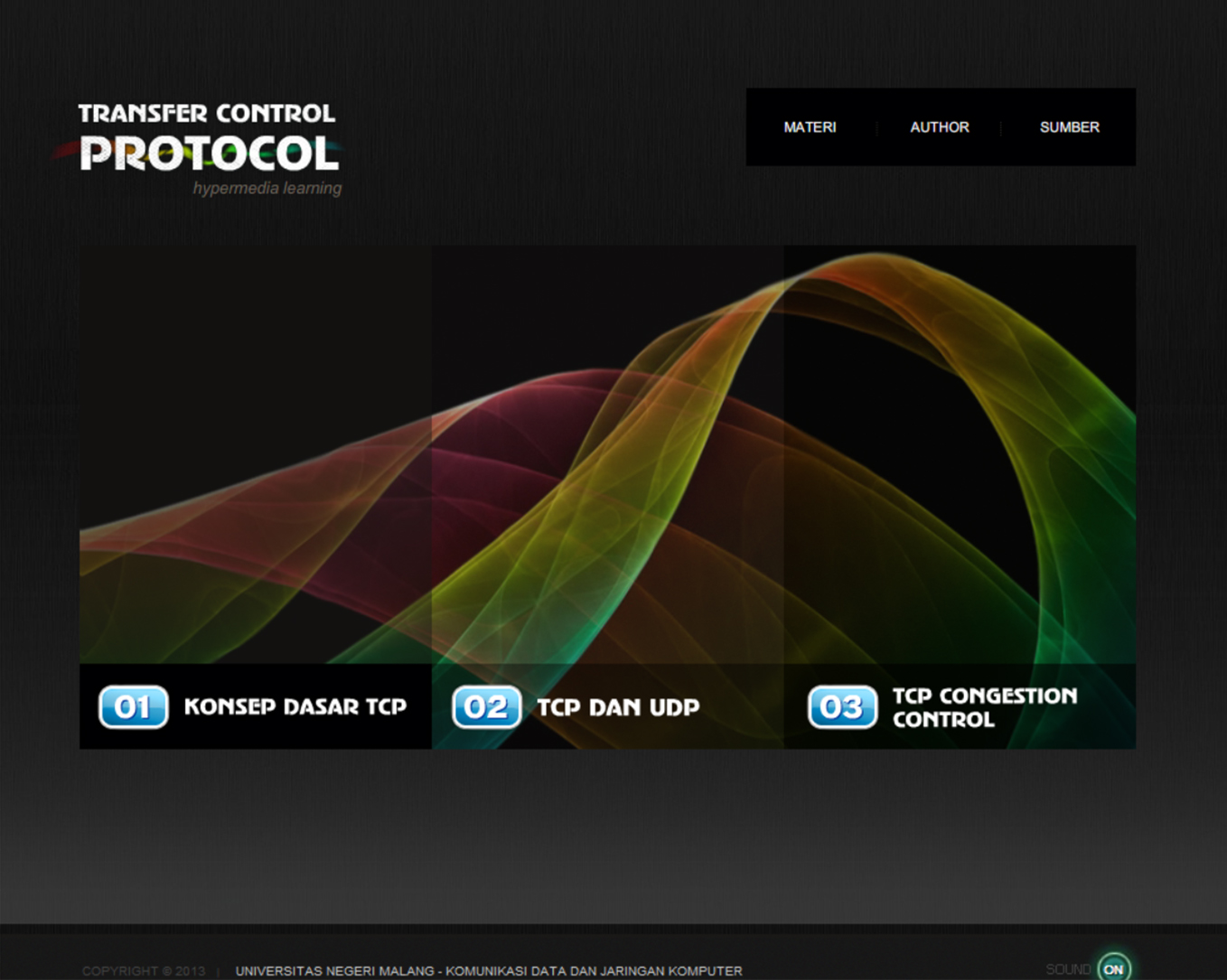This screenshot has width=1227, height=980.
Task: Open the TCP Congestion Control lesson title
Action: click(x=984, y=707)
